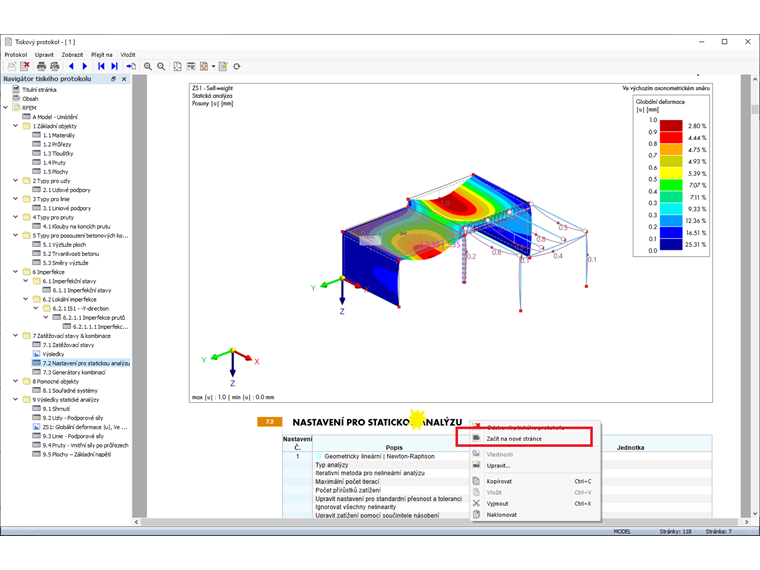Click the image icon beside Upravit...
Screen dimensions: 760x570
(x=476, y=465)
